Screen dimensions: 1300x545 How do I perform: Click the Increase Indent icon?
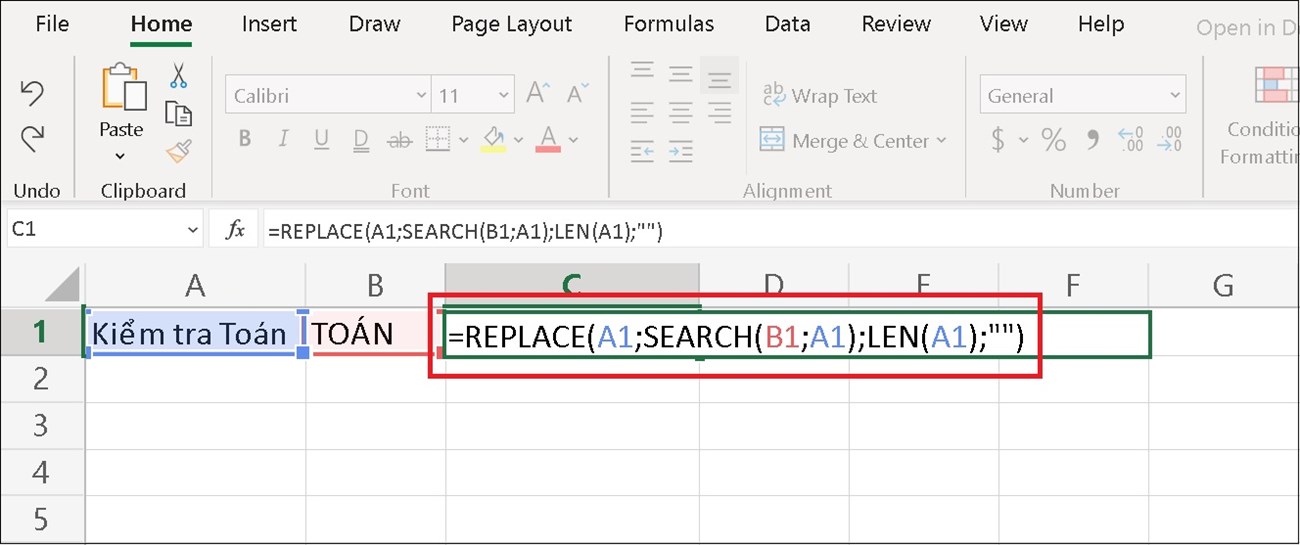coord(681,151)
